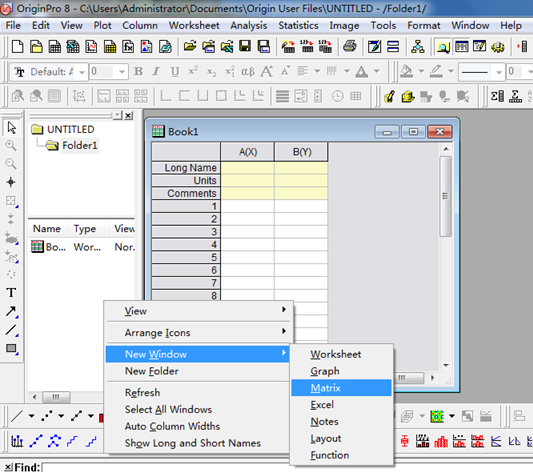The image size is (533, 472).
Task: Toggle Superscript formatting button
Action: 193,72
